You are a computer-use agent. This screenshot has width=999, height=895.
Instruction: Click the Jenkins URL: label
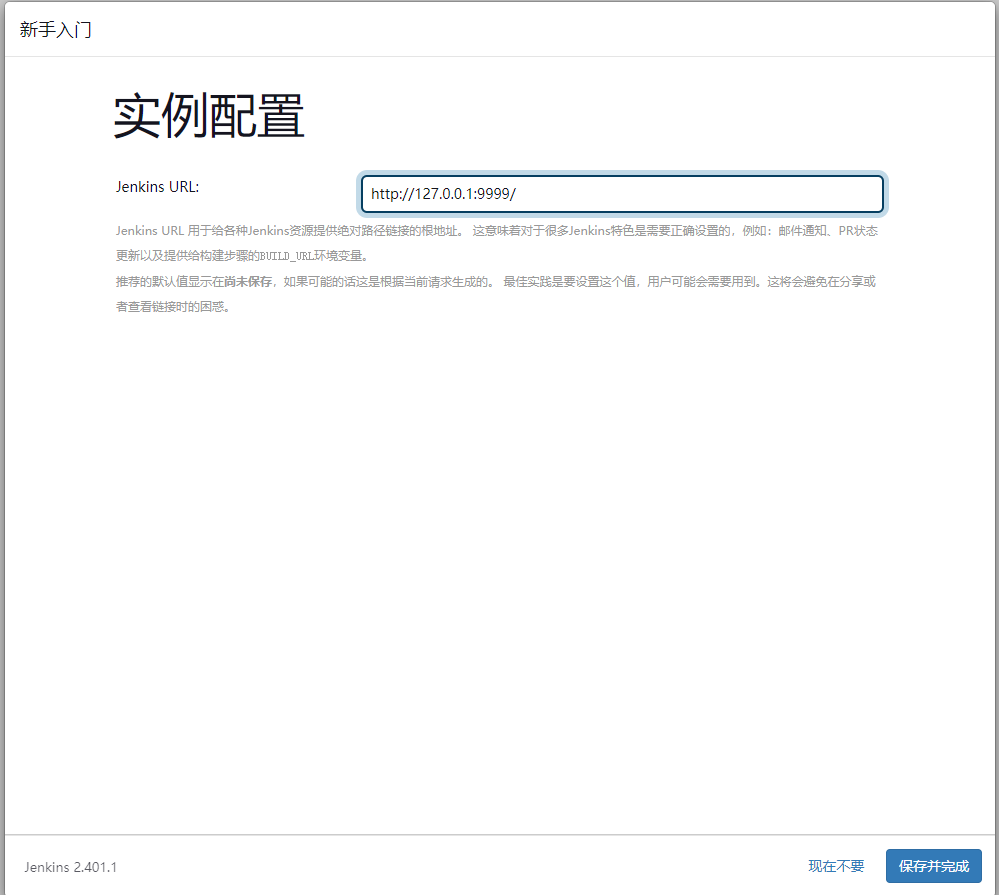point(157,187)
